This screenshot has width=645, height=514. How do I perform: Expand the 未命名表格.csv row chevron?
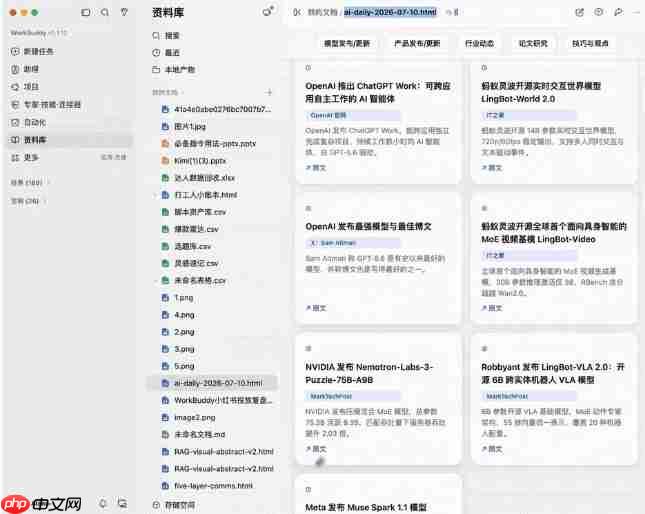(156, 280)
